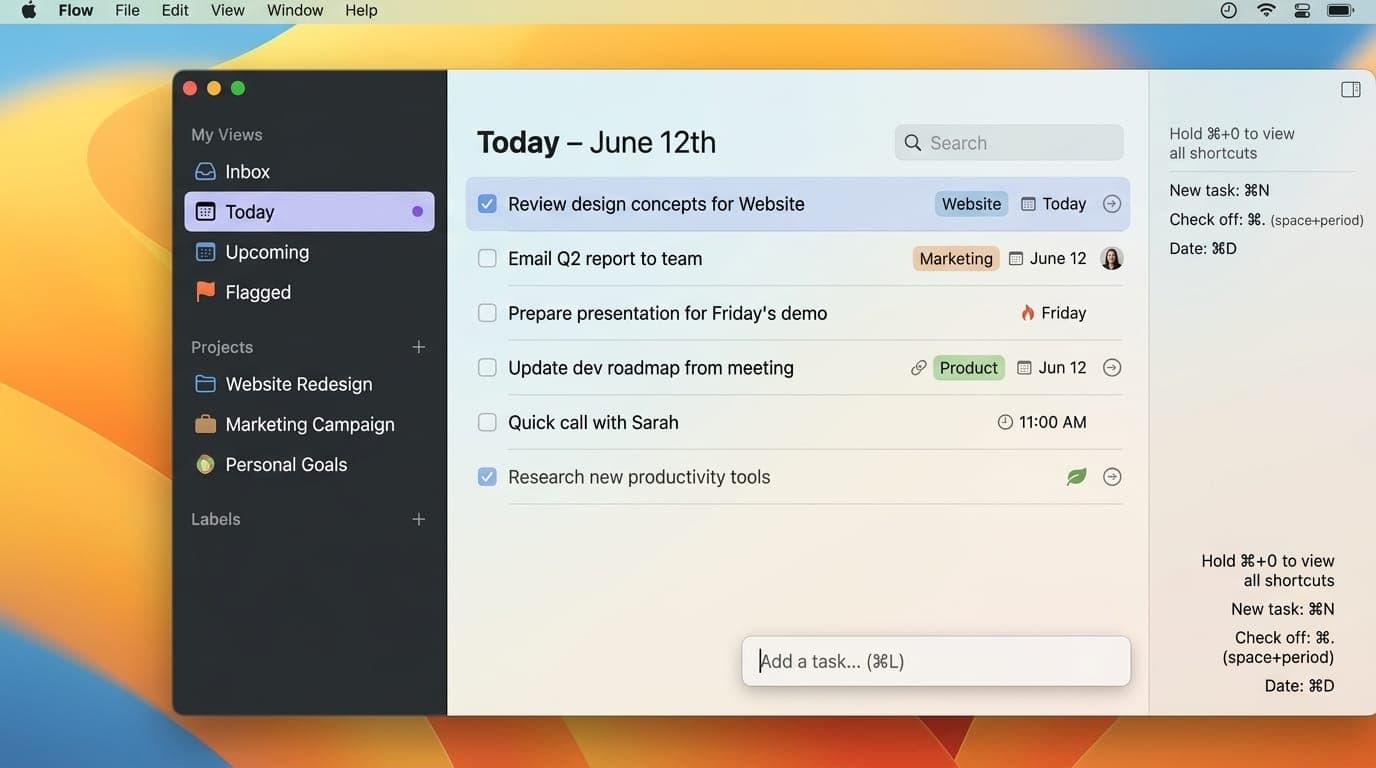Click the green leaf icon on Research task
Image resolution: width=1376 pixels, height=768 pixels.
point(1076,477)
